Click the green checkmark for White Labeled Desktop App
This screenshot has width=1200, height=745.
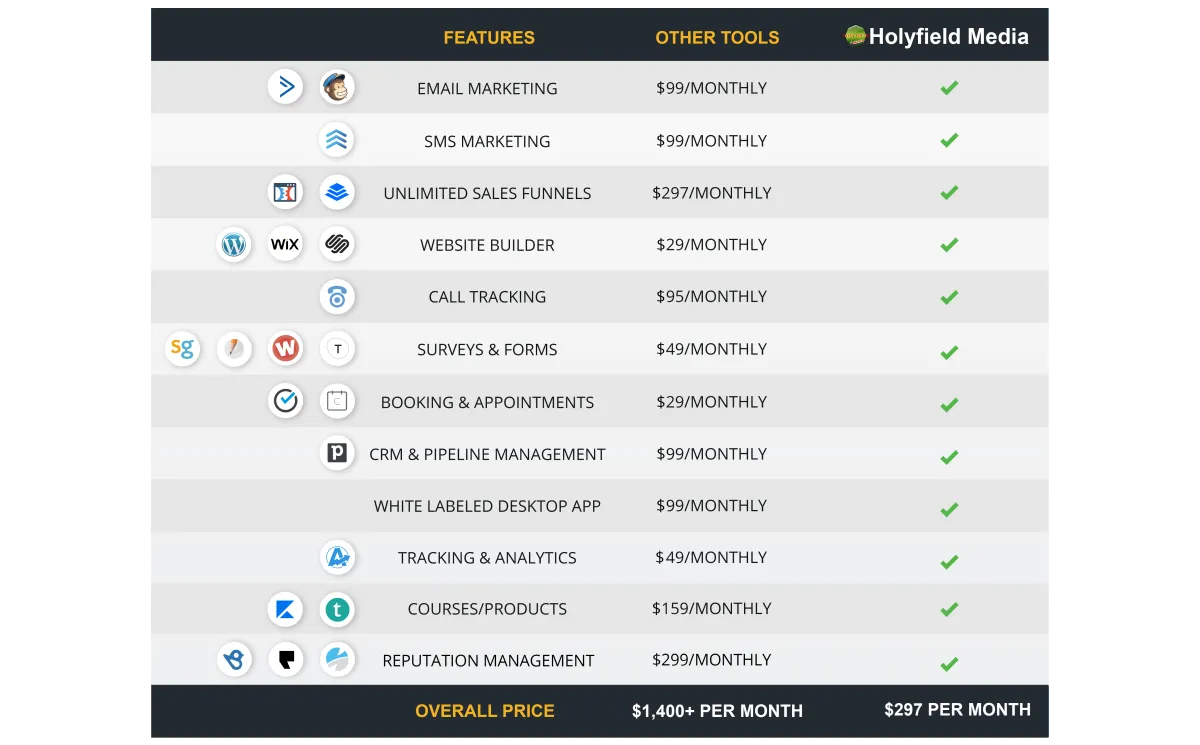pos(949,509)
